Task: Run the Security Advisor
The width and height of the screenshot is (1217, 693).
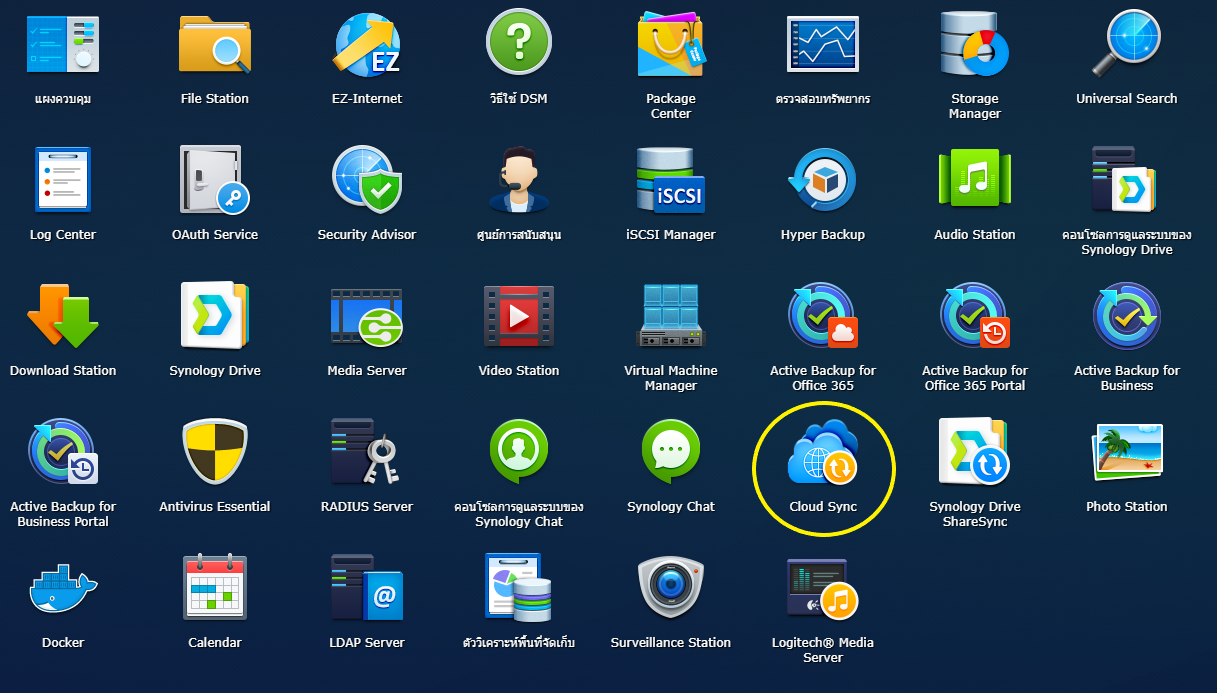Action: coord(367,180)
